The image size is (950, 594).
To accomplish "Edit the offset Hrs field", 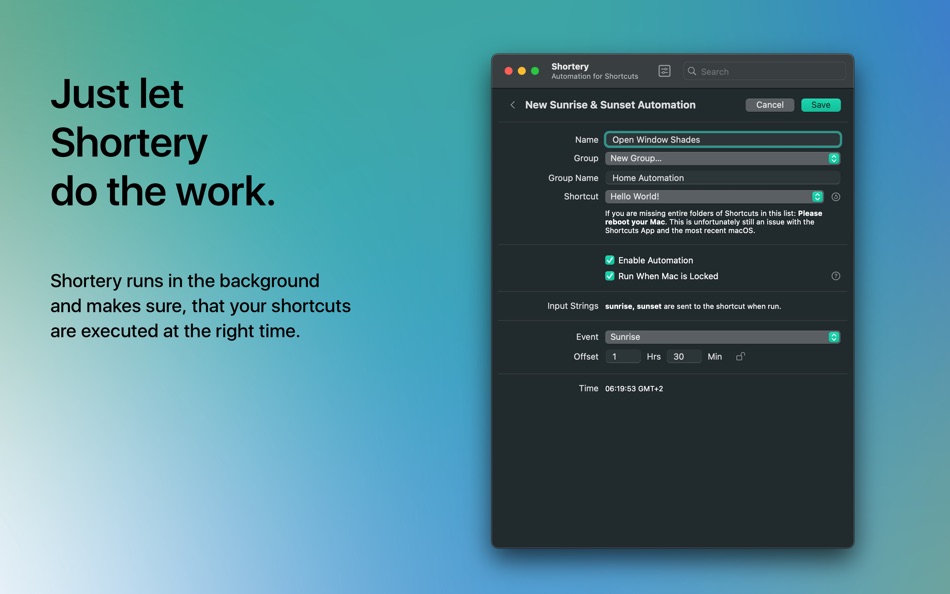I will pos(623,356).
